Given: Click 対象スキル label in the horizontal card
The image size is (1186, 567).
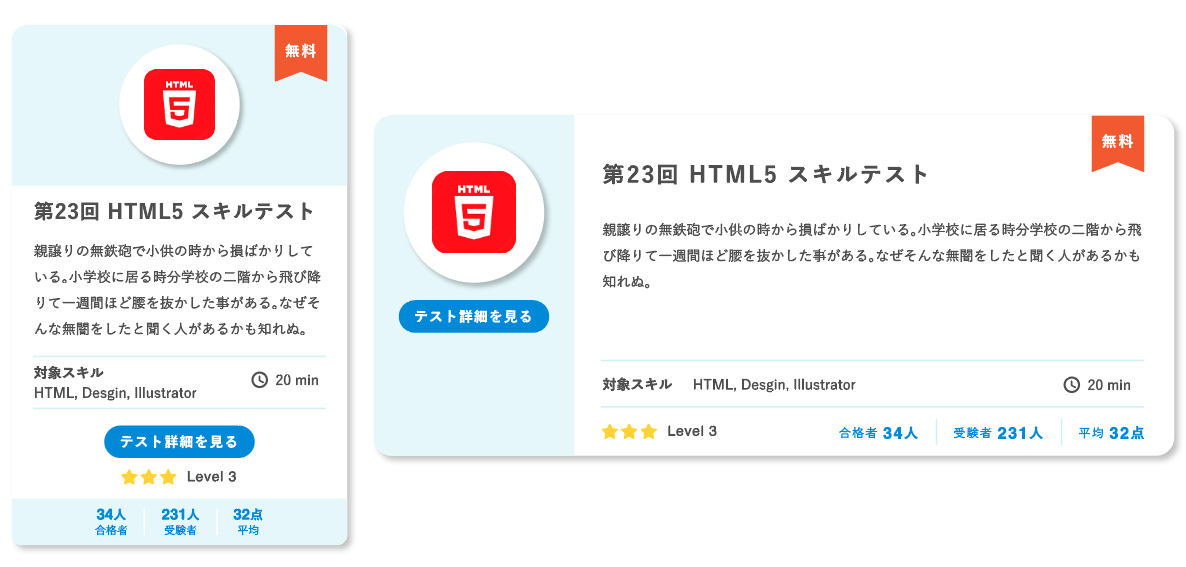Looking at the screenshot, I should click(x=637, y=384).
